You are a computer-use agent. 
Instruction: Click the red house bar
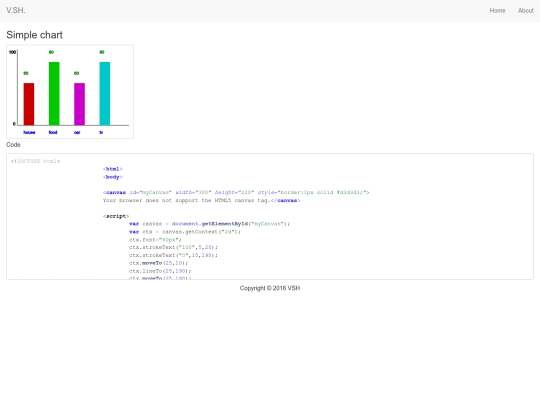click(29, 104)
